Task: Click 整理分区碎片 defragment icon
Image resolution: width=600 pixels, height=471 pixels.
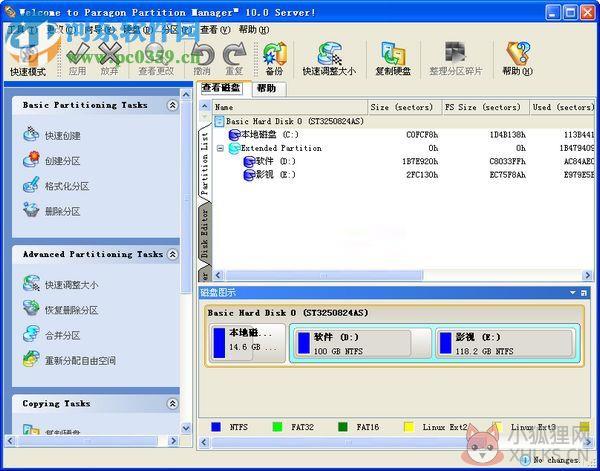Action: point(456,59)
